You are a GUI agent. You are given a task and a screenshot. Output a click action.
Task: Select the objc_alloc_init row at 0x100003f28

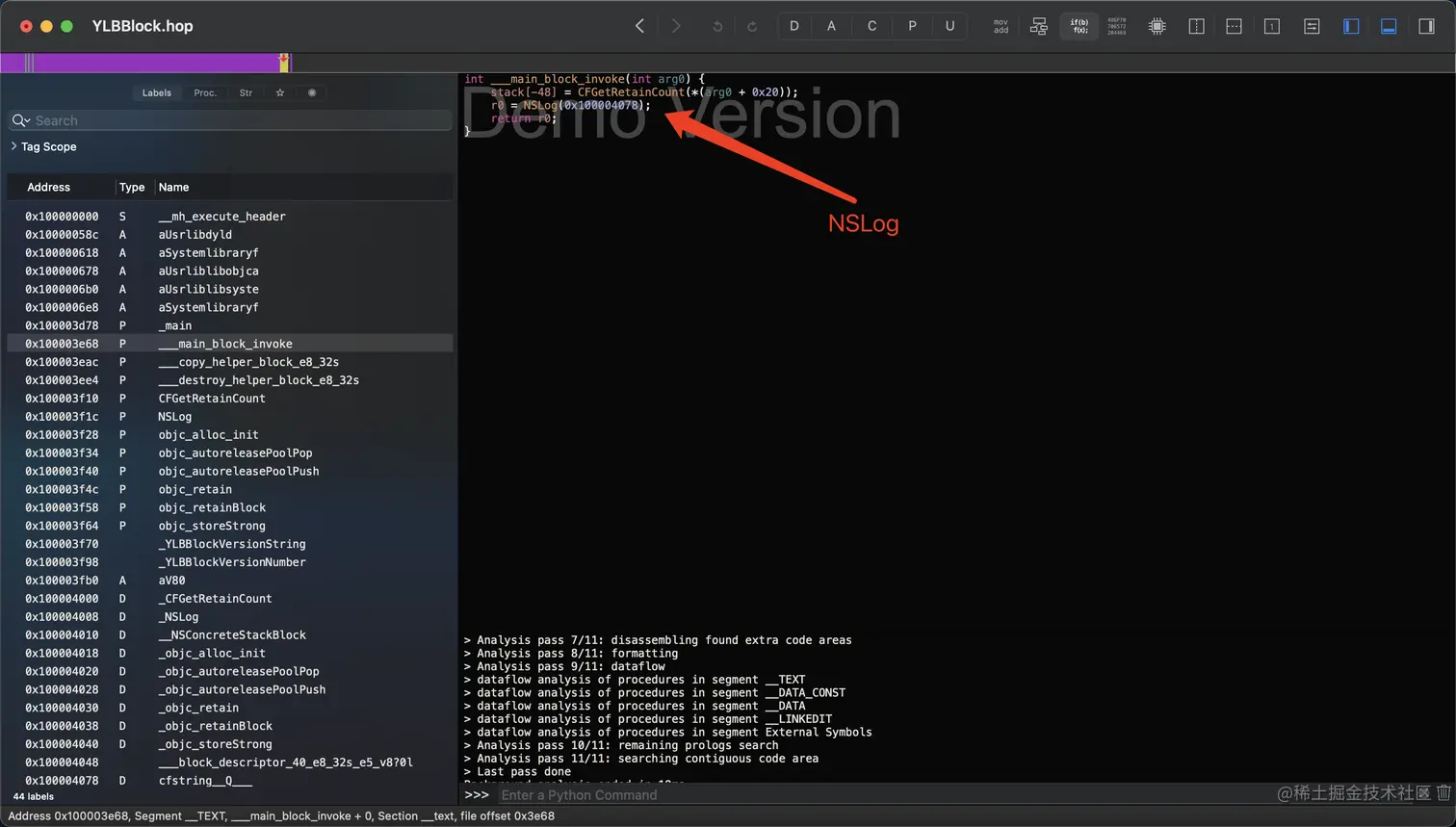click(x=230, y=435)
